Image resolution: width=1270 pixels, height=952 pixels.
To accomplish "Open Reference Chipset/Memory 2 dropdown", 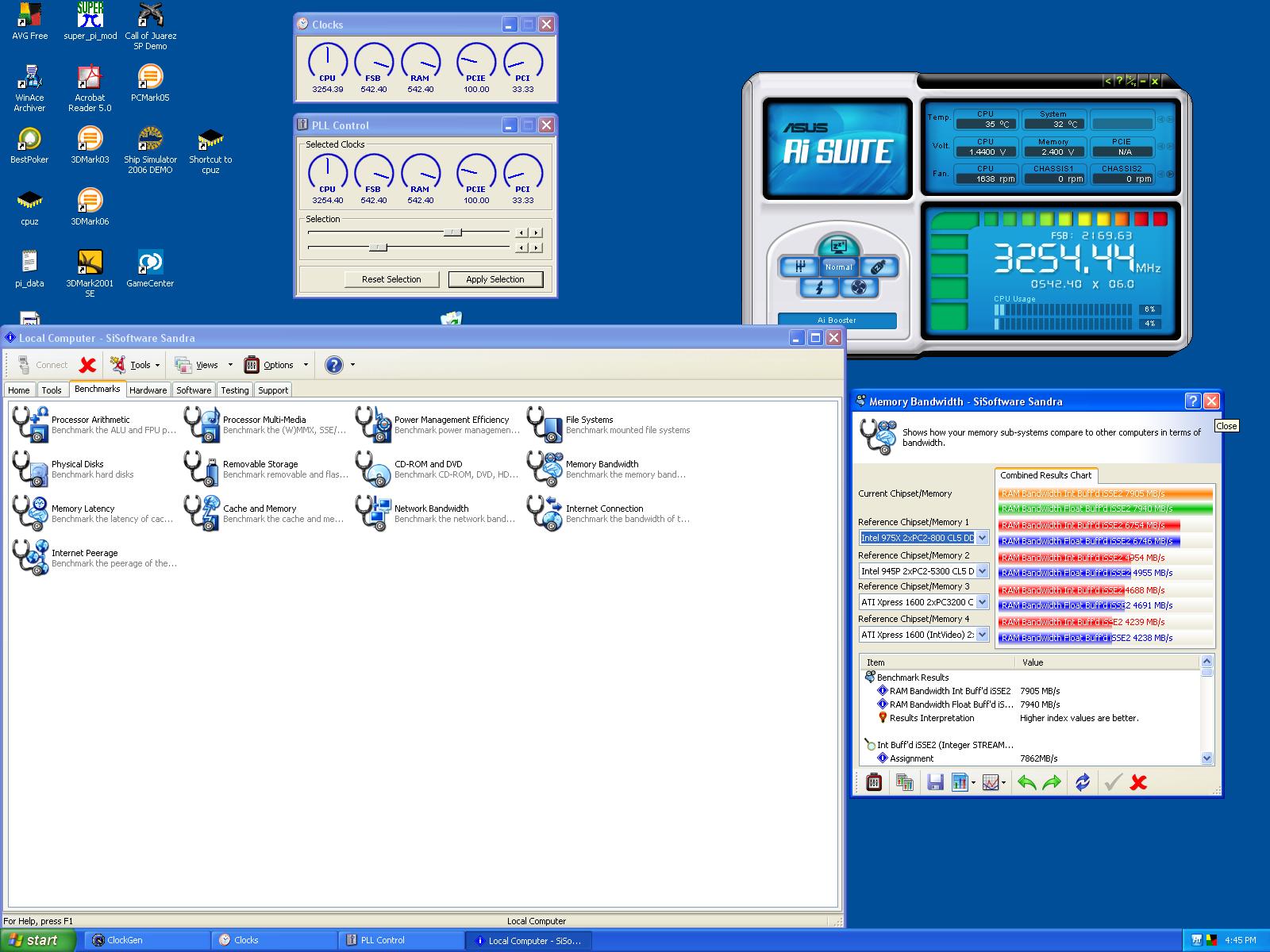I will tap(982, 571).
